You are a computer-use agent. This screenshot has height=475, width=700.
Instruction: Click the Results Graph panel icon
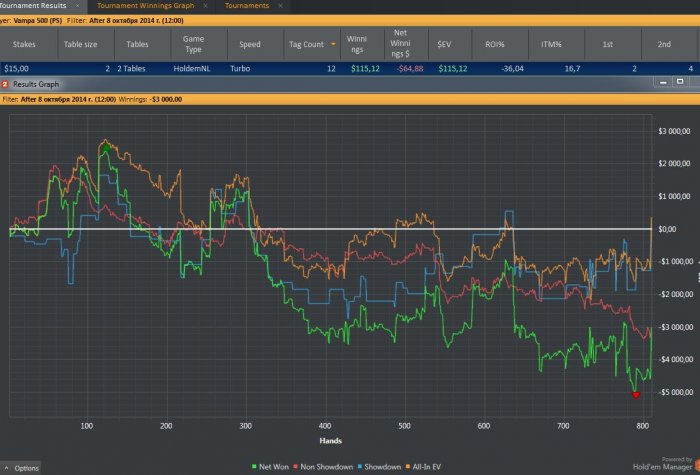tap(5, 85)
